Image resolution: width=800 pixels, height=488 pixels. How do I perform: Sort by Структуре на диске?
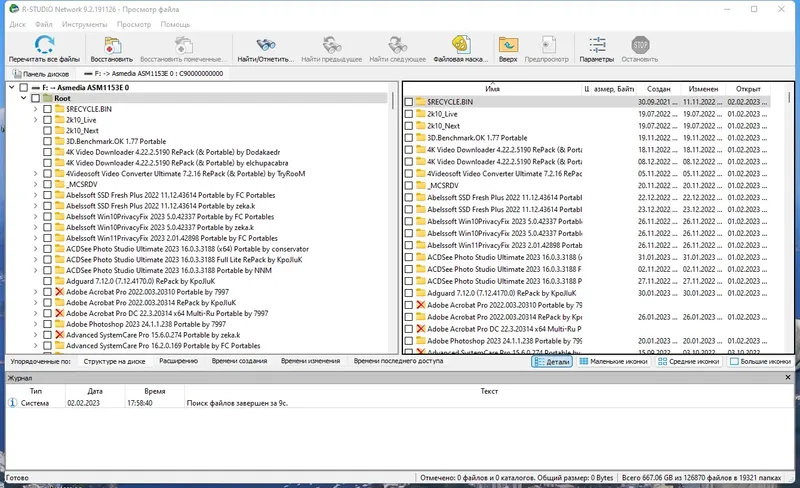click(114, 361)
